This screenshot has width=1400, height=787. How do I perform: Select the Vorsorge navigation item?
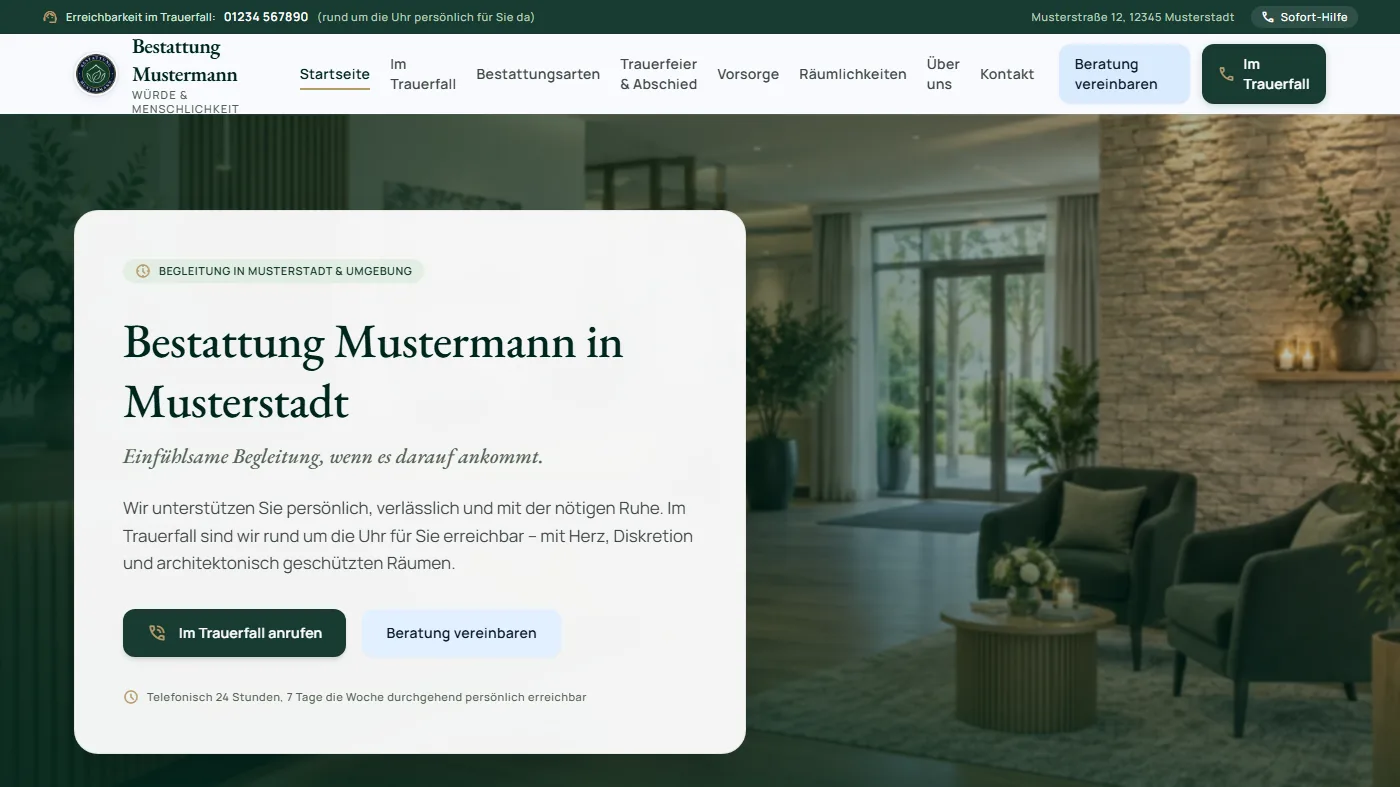(x=748, y=74)
